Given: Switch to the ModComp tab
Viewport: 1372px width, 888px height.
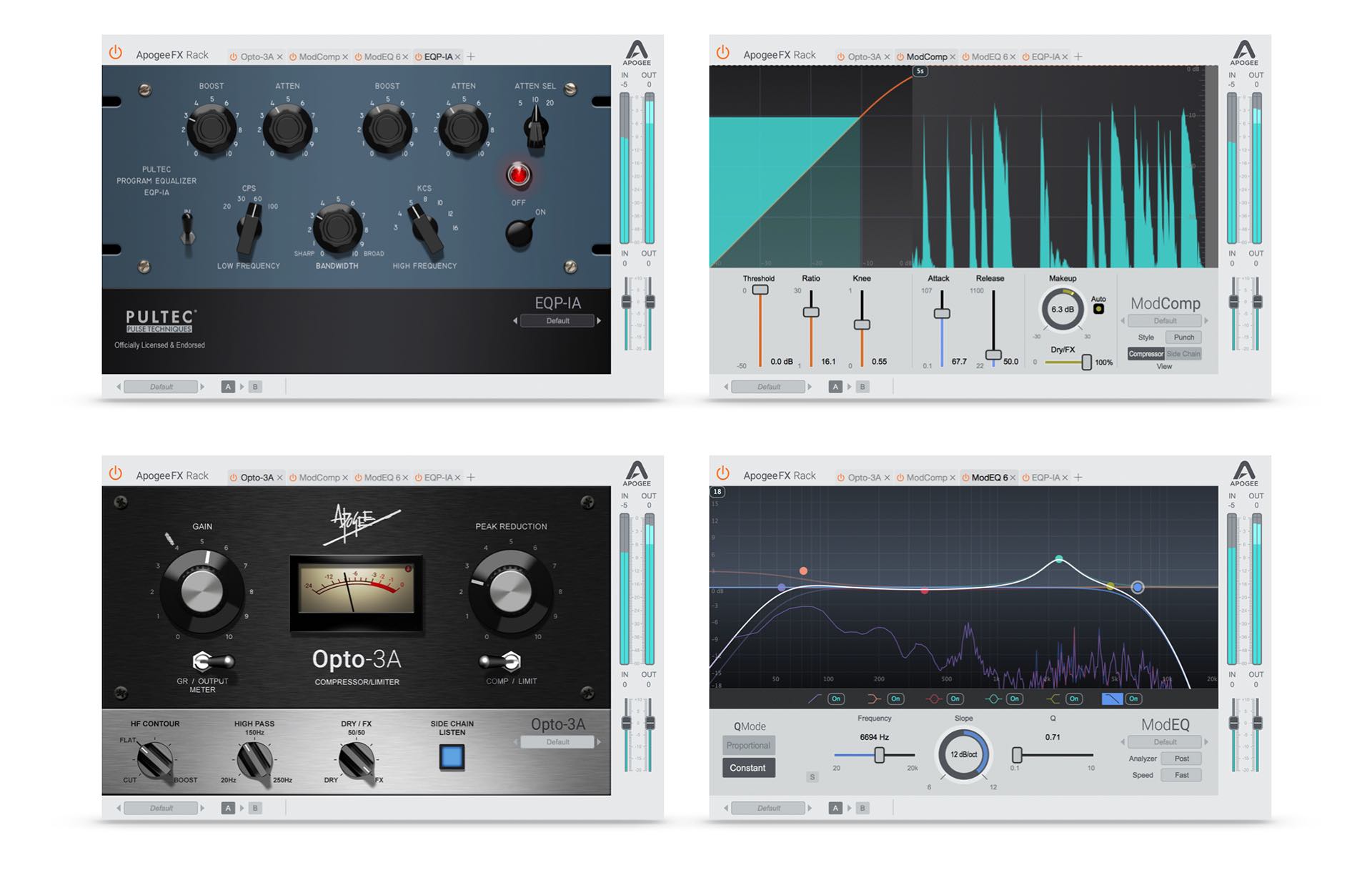Looking at the screenshot, I should pyautogui.click(x=925, y=56).
